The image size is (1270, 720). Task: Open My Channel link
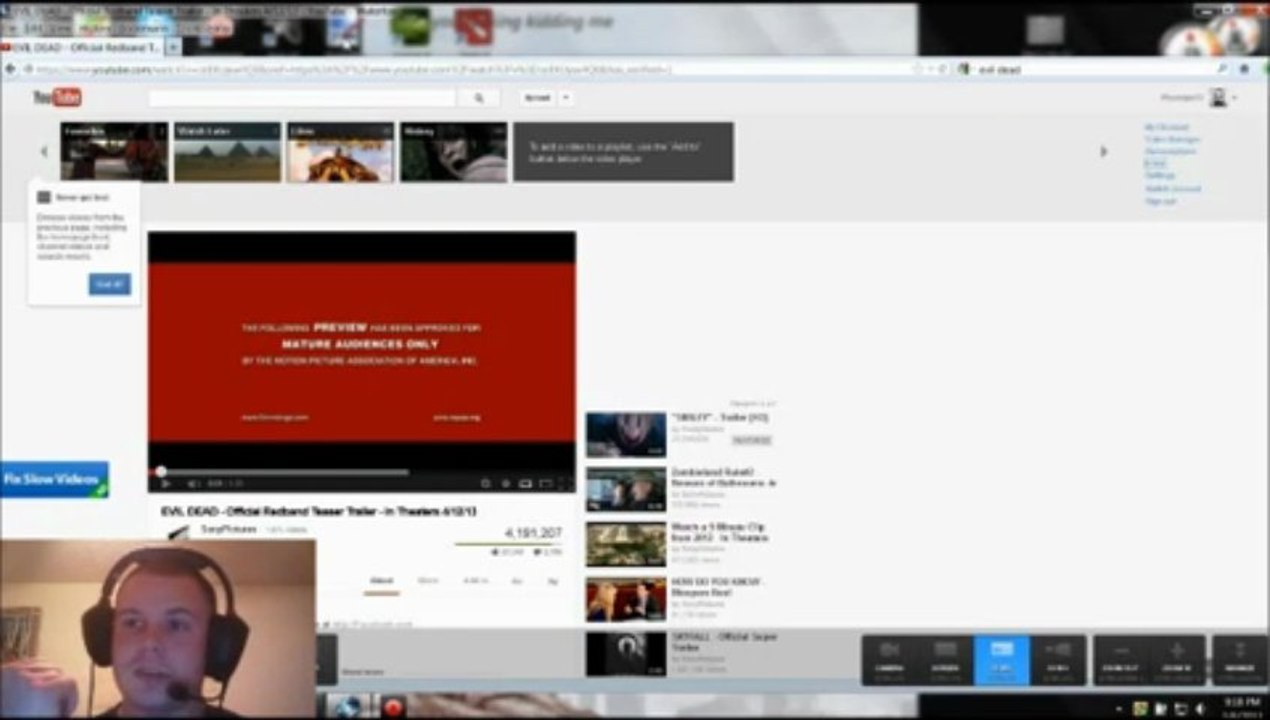point(1167,128)
